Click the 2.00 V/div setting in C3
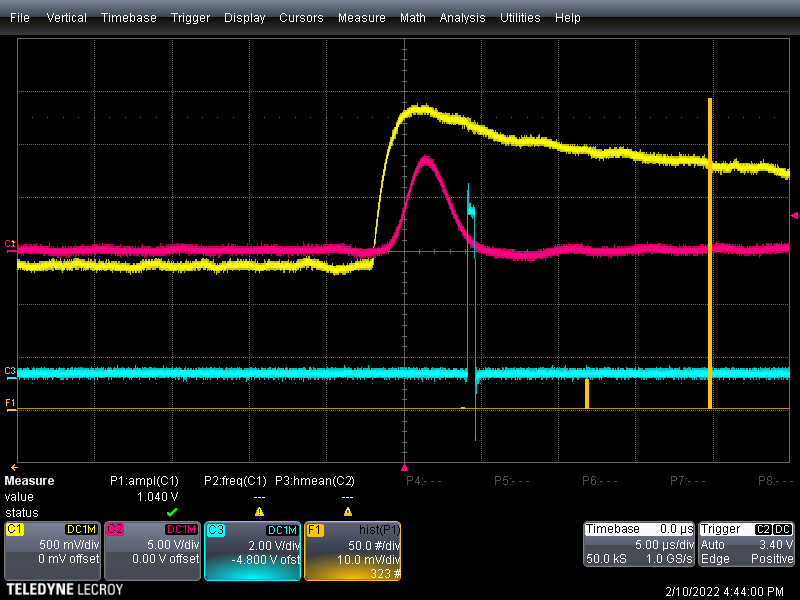Screen dimensions: 800x600 click(274, 545)
